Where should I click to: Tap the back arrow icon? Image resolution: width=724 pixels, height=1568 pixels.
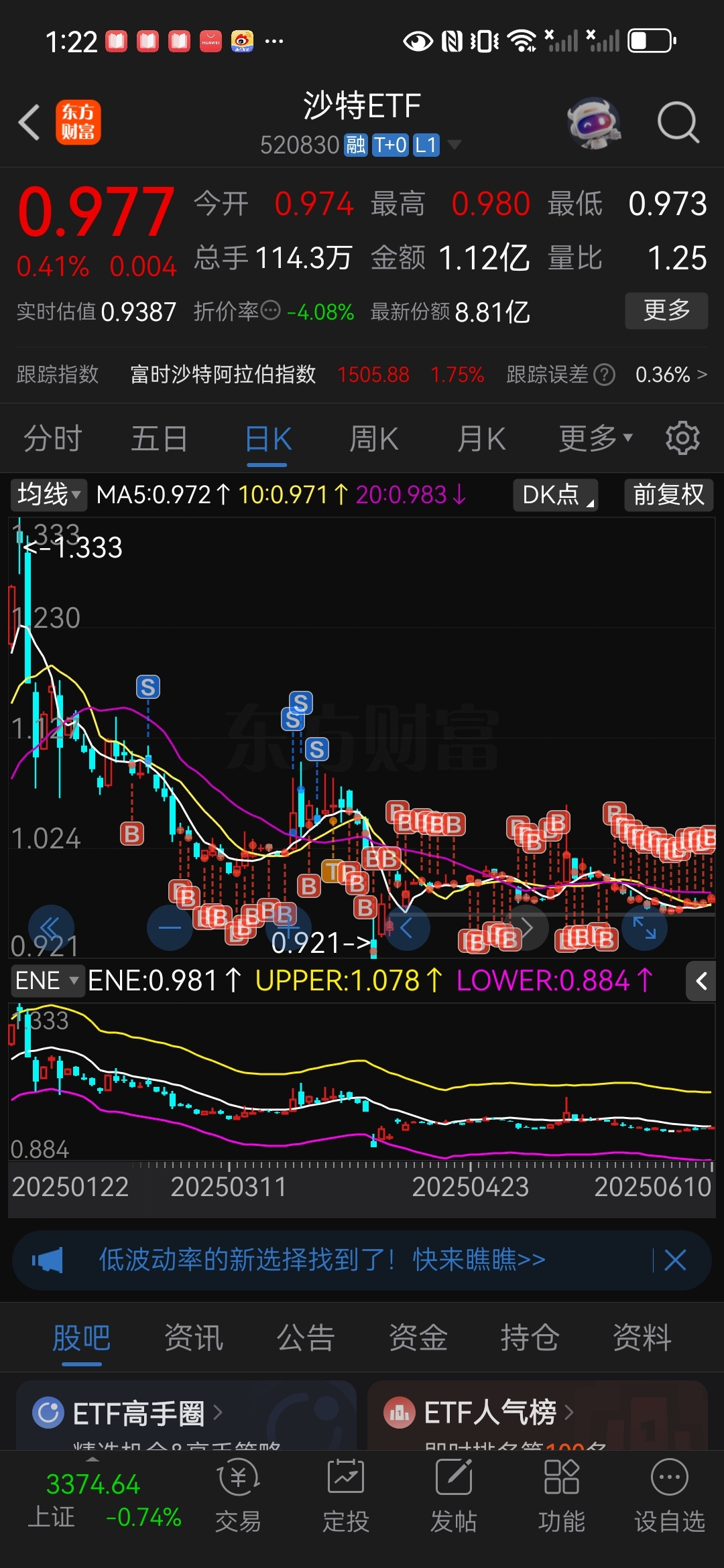tap(29, 123)
